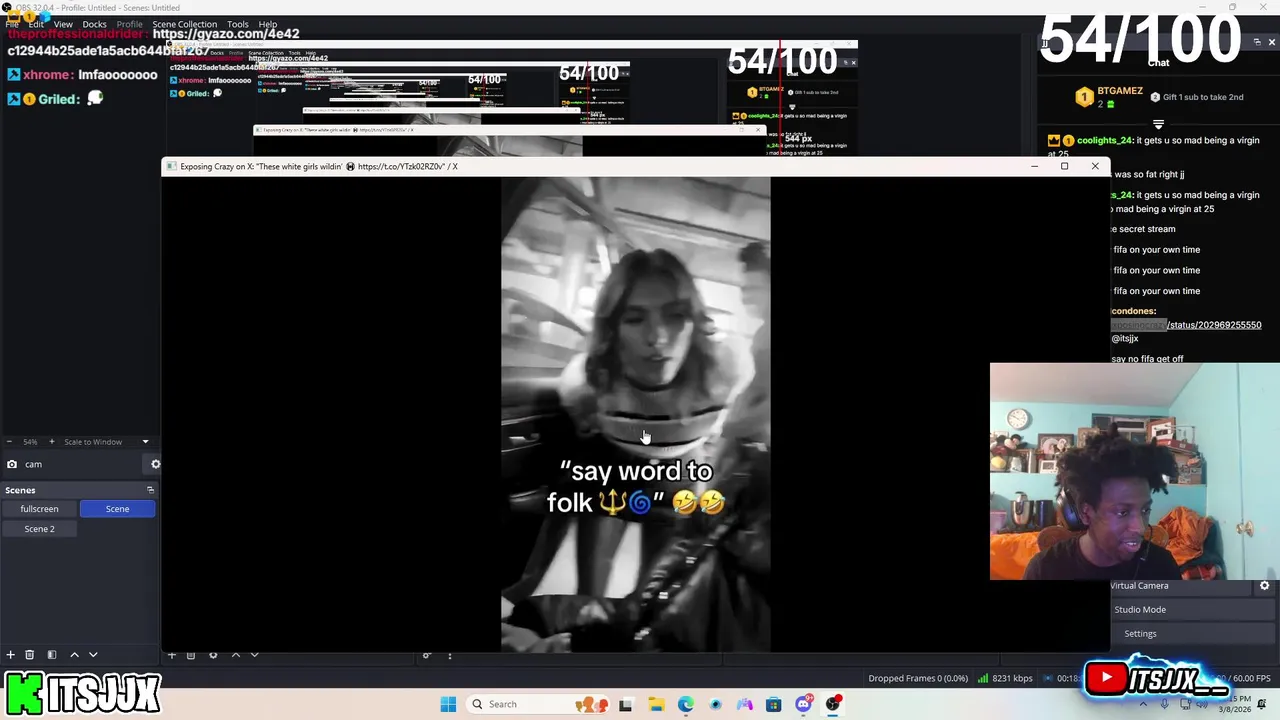Click the gyazo.com link in chat overlay
1280x720 pixels.
(226, 34)
